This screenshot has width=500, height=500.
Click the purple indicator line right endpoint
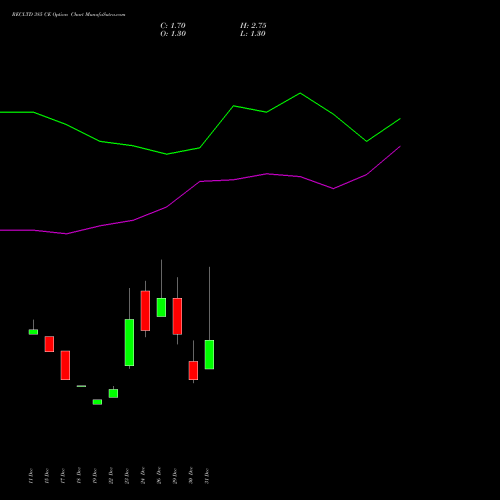399,147
